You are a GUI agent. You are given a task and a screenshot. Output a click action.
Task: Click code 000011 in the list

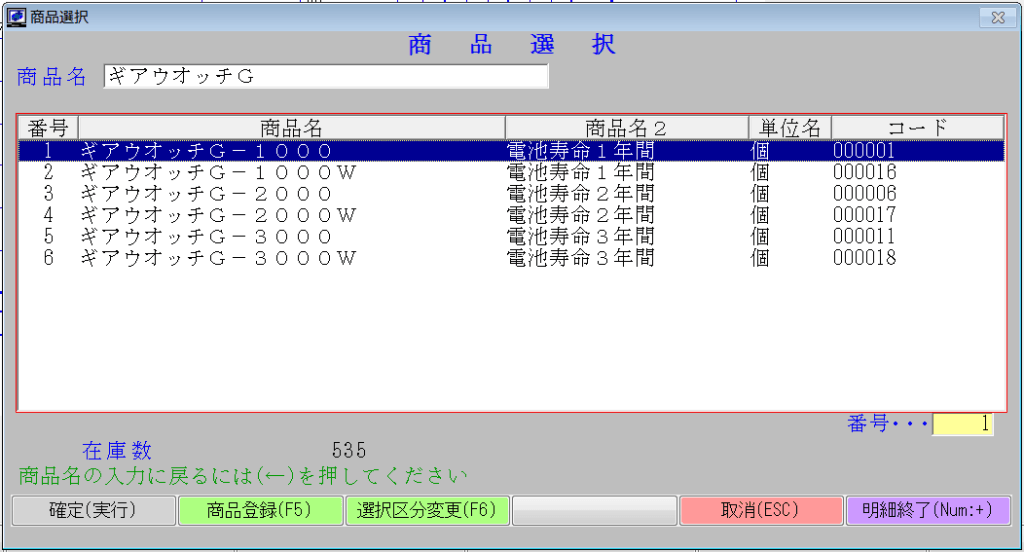[x=864, y=236]
